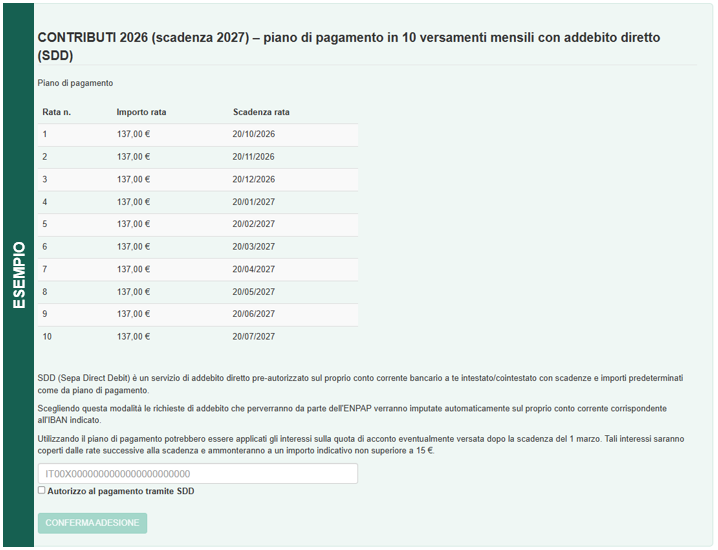The height and width of the screenshot is (550, 718).
Task: Click the due date 20/01/2027
Action: [254, 202]
